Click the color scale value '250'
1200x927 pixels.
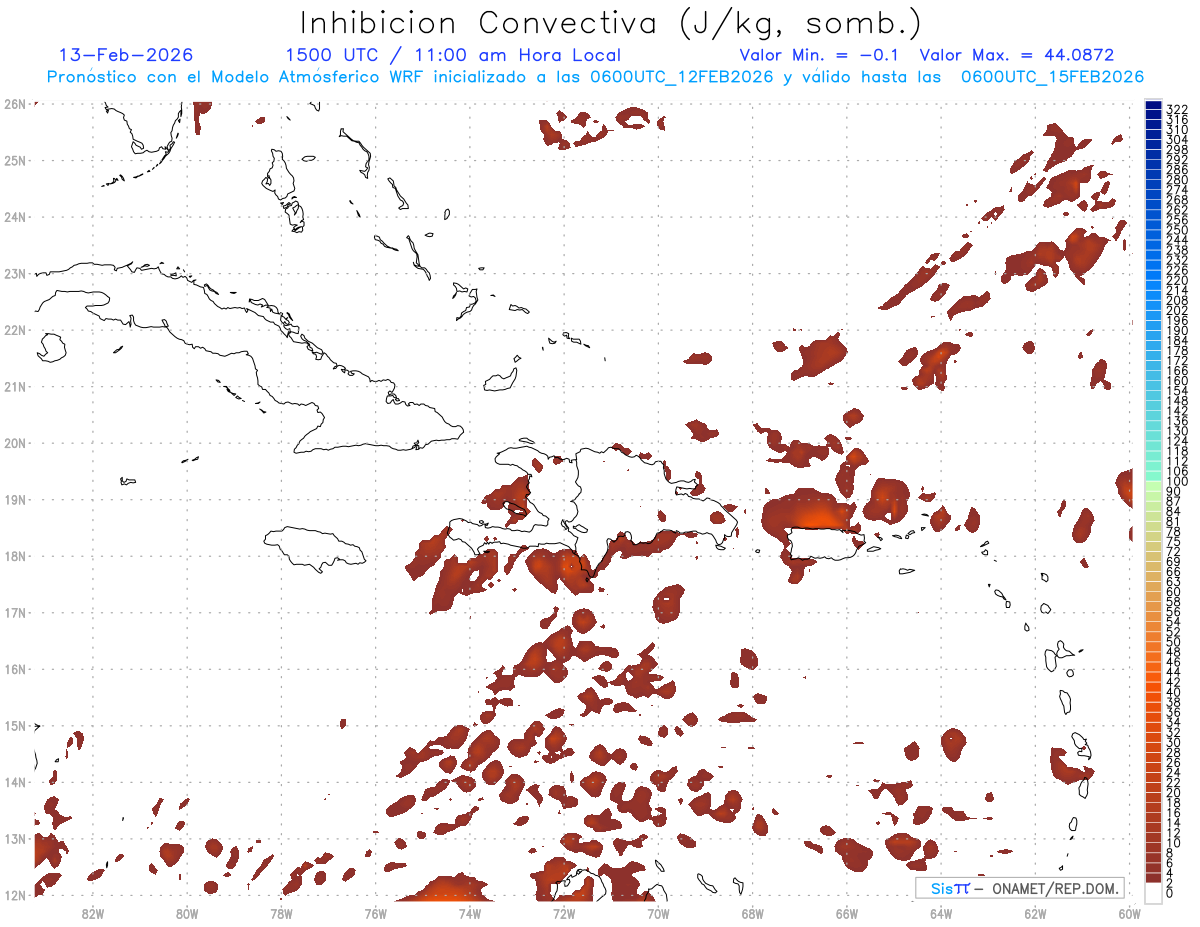1177,230
